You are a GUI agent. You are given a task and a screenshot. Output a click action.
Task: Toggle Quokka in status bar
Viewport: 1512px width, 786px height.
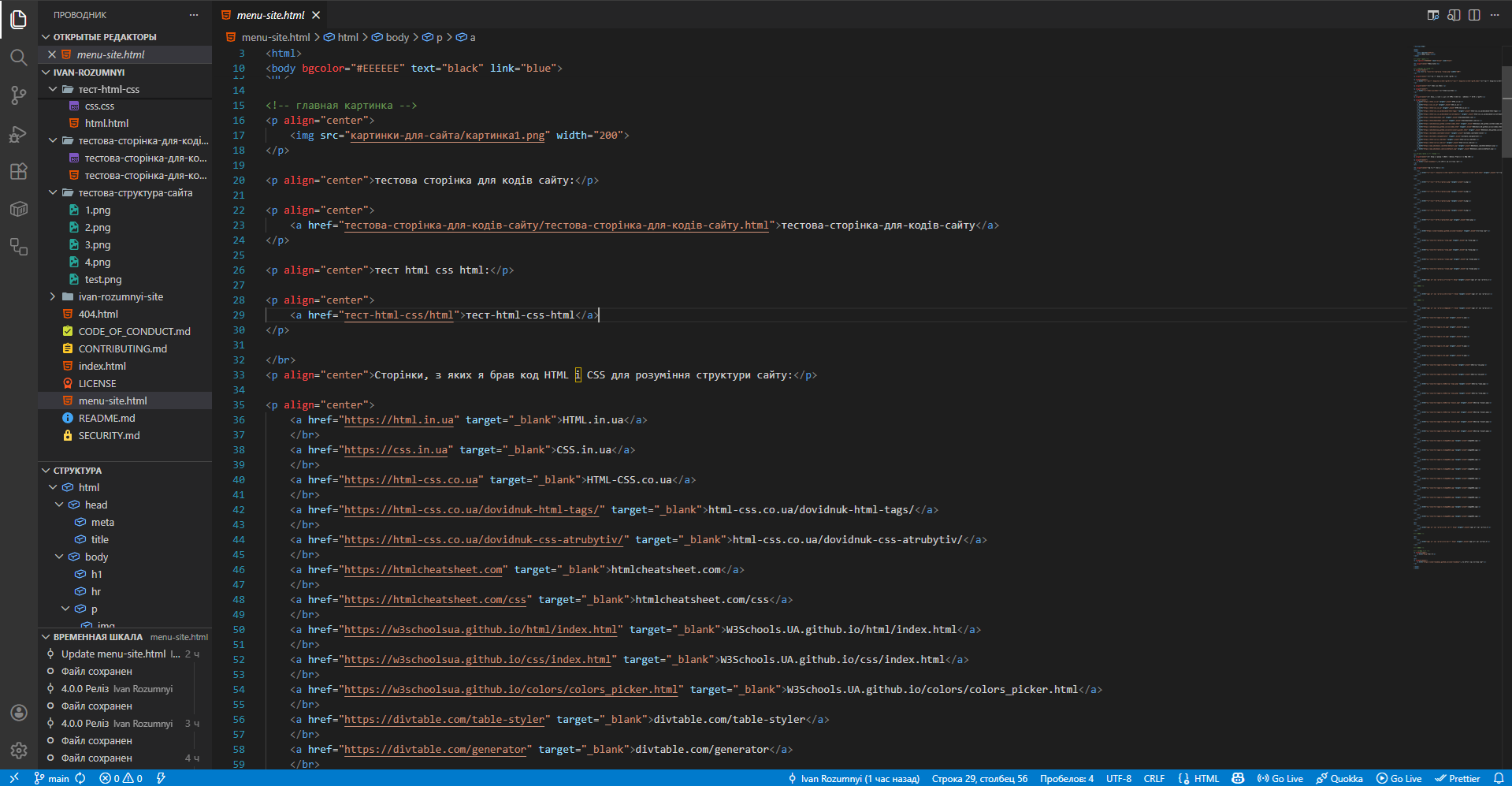pos(1339,778)
